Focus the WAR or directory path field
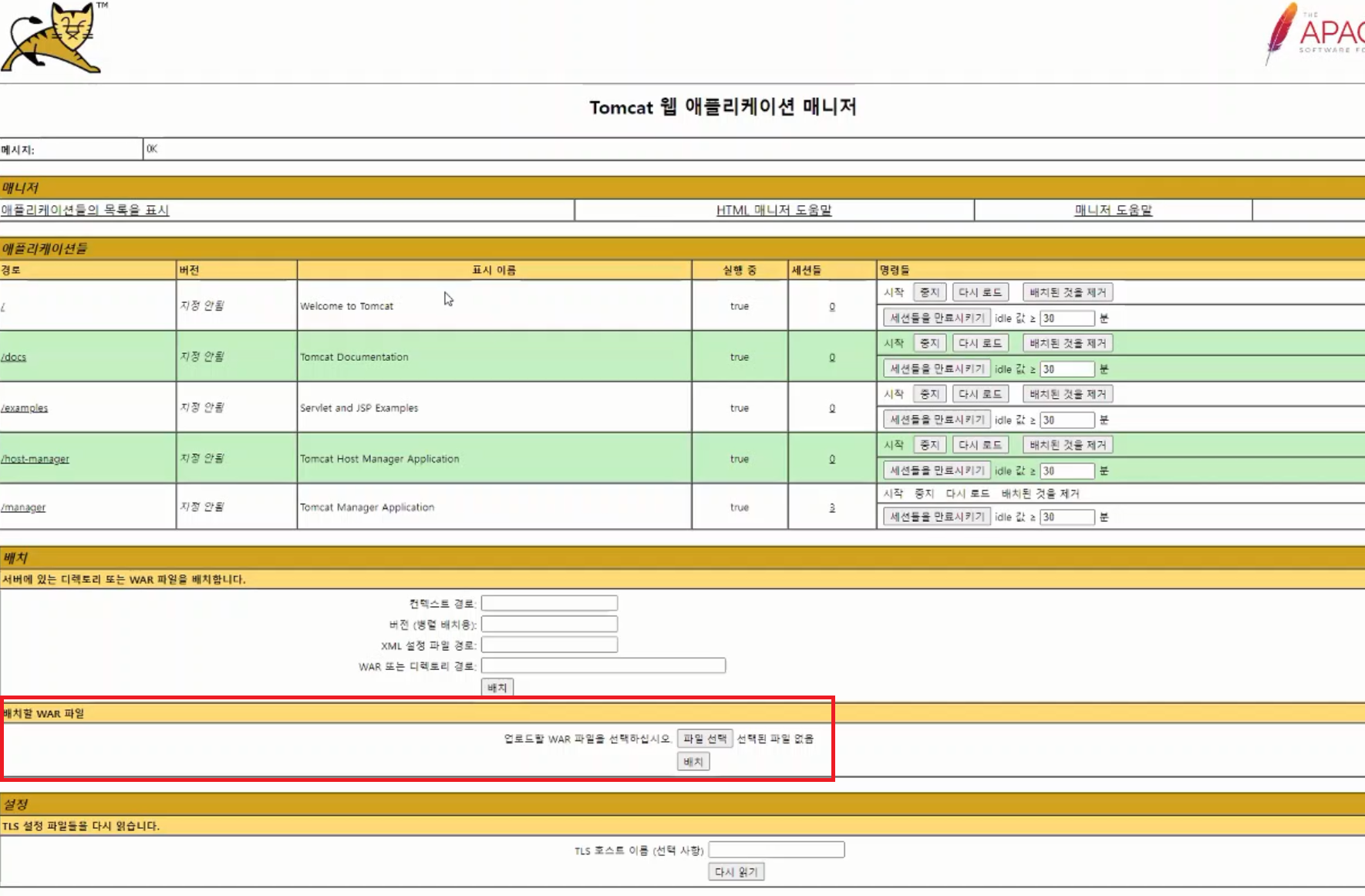 pyautogui.click(x=603, y=665)
